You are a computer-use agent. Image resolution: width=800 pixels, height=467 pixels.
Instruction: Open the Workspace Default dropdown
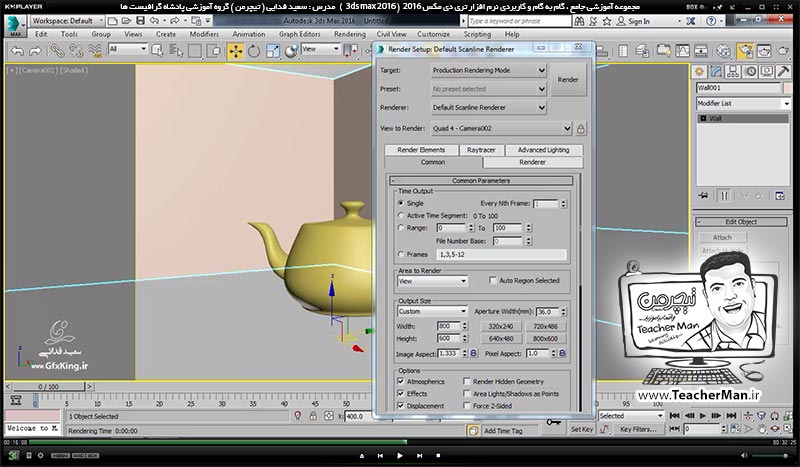[67, 21]
